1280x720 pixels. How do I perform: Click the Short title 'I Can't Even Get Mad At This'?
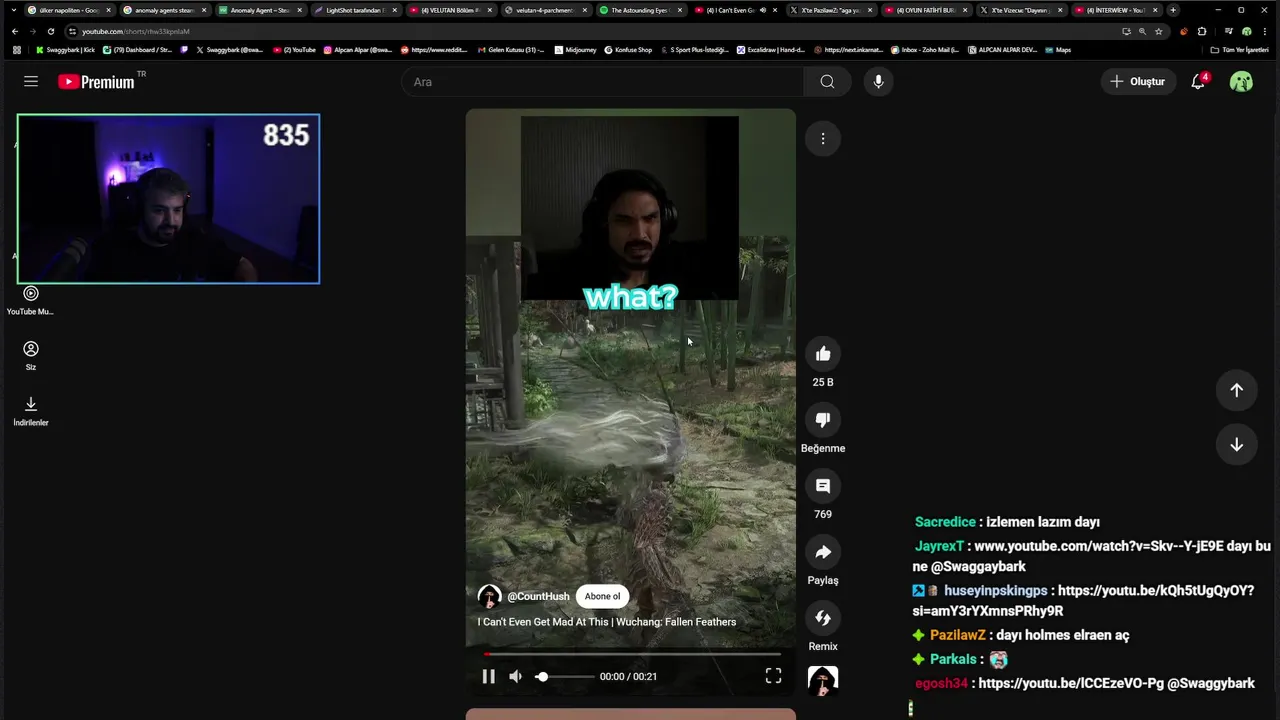pyautogui.click(x=606, y=622)
